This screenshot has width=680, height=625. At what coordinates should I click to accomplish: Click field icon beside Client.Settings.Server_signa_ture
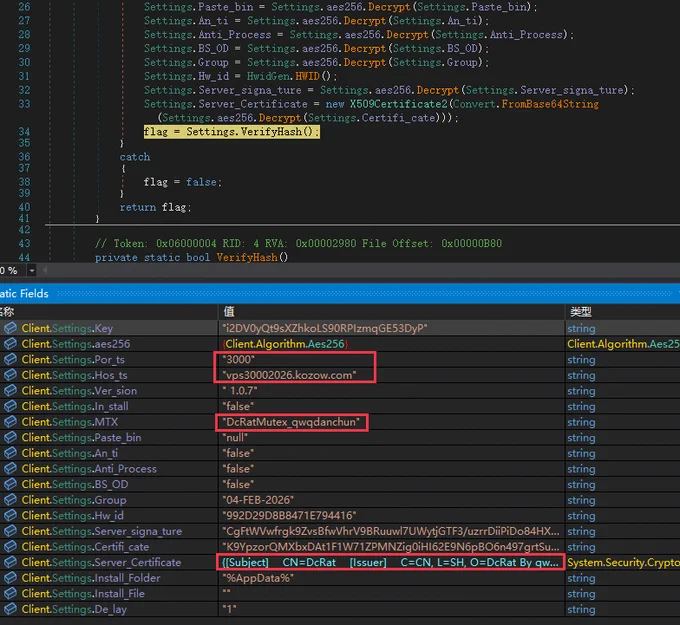click(x=10, y=531)
